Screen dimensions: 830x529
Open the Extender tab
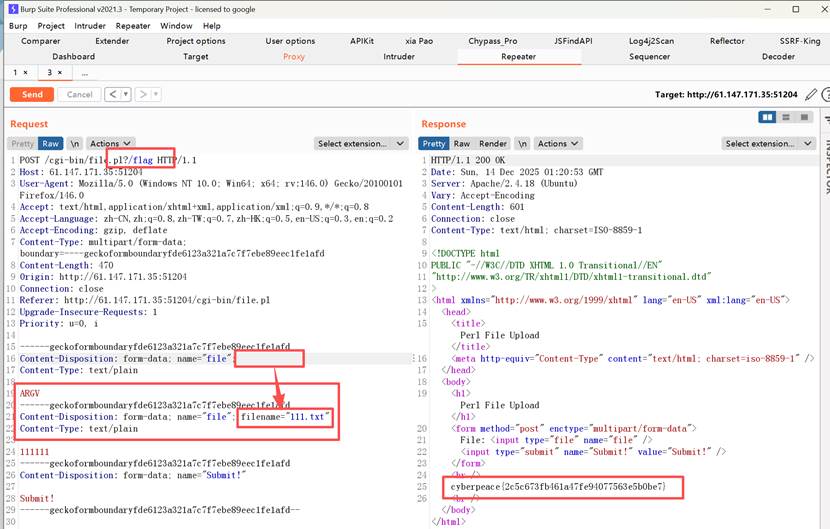(x=112, y=41)
